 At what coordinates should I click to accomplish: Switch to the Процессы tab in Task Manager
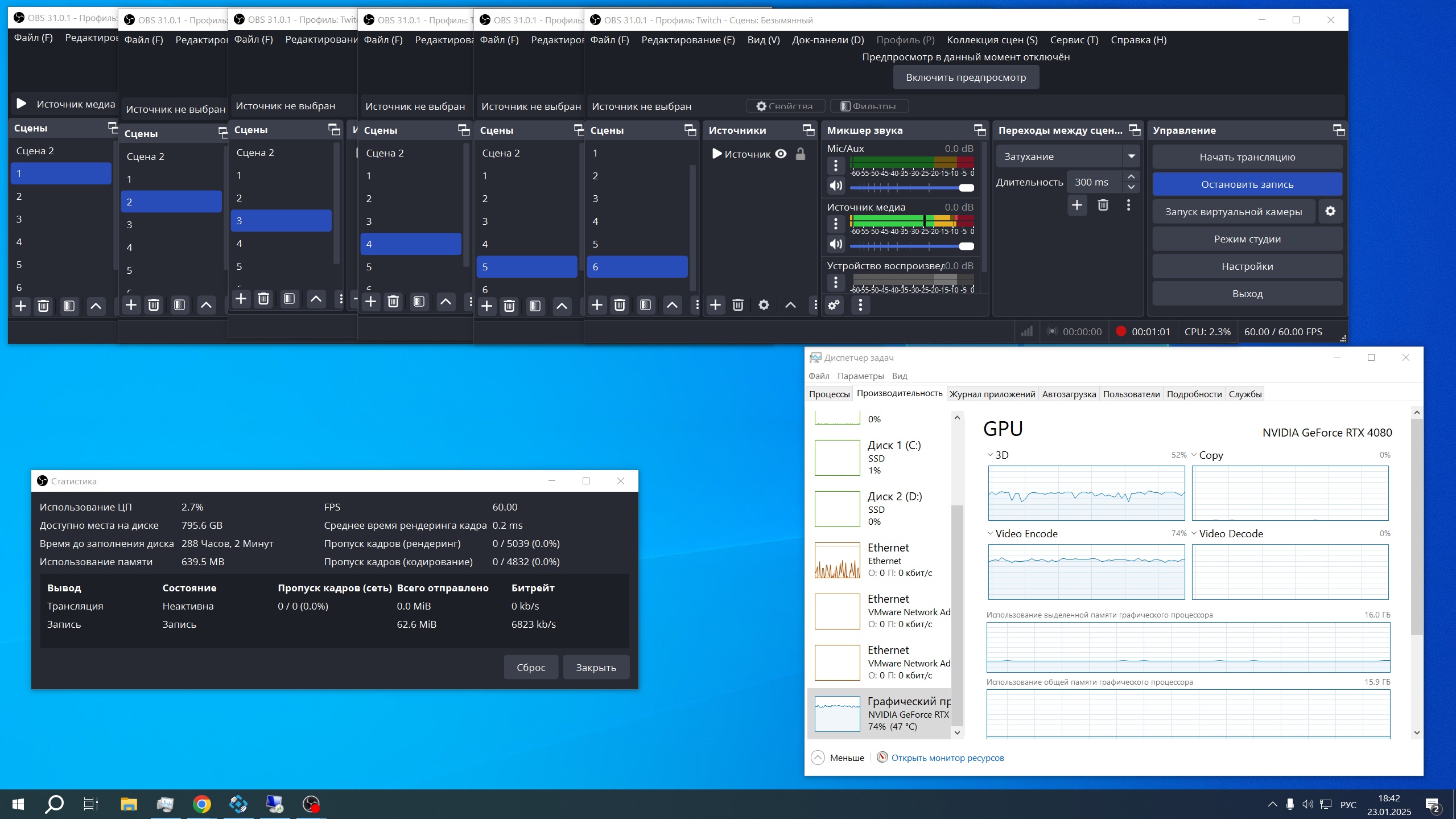[x=829, y=394]
